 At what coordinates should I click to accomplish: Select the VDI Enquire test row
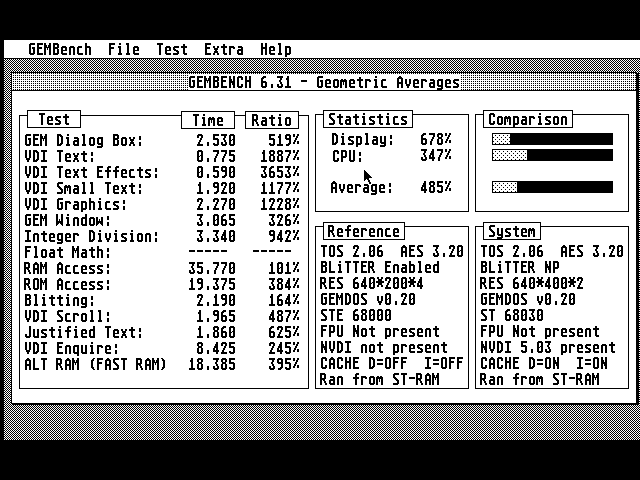tap(162, 348)
